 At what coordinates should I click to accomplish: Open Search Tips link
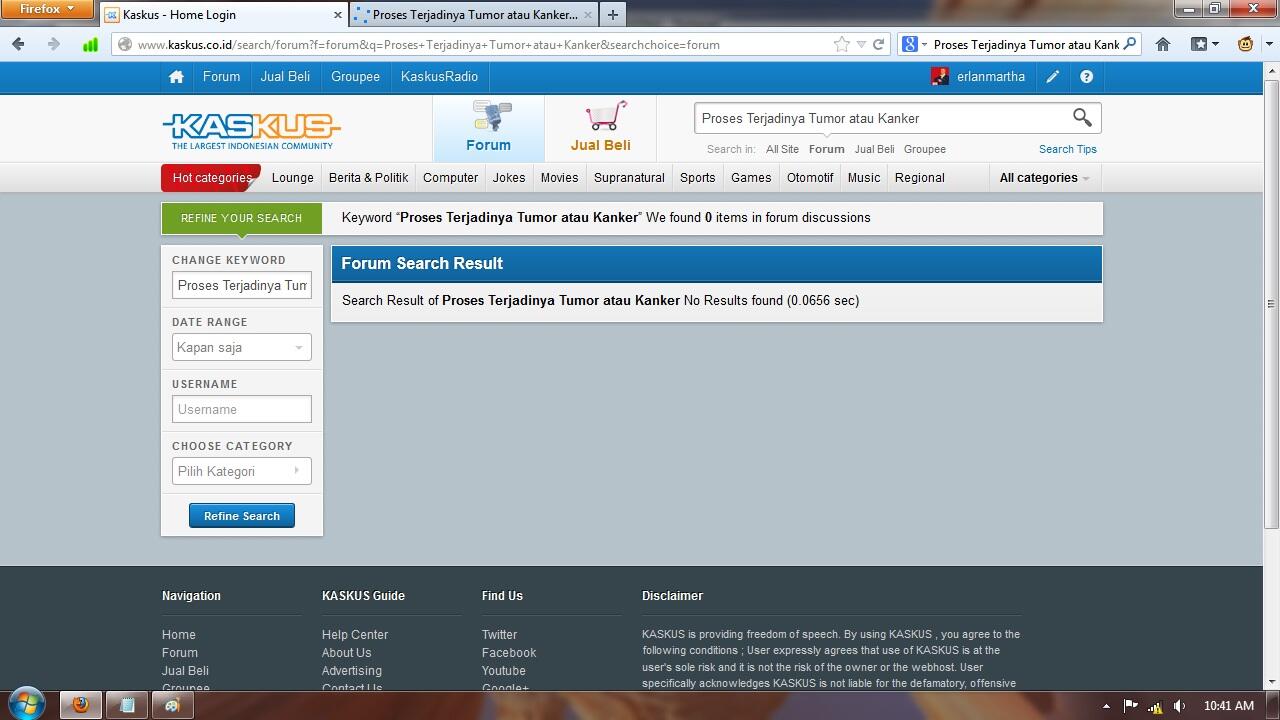(x=1068, y=149)
